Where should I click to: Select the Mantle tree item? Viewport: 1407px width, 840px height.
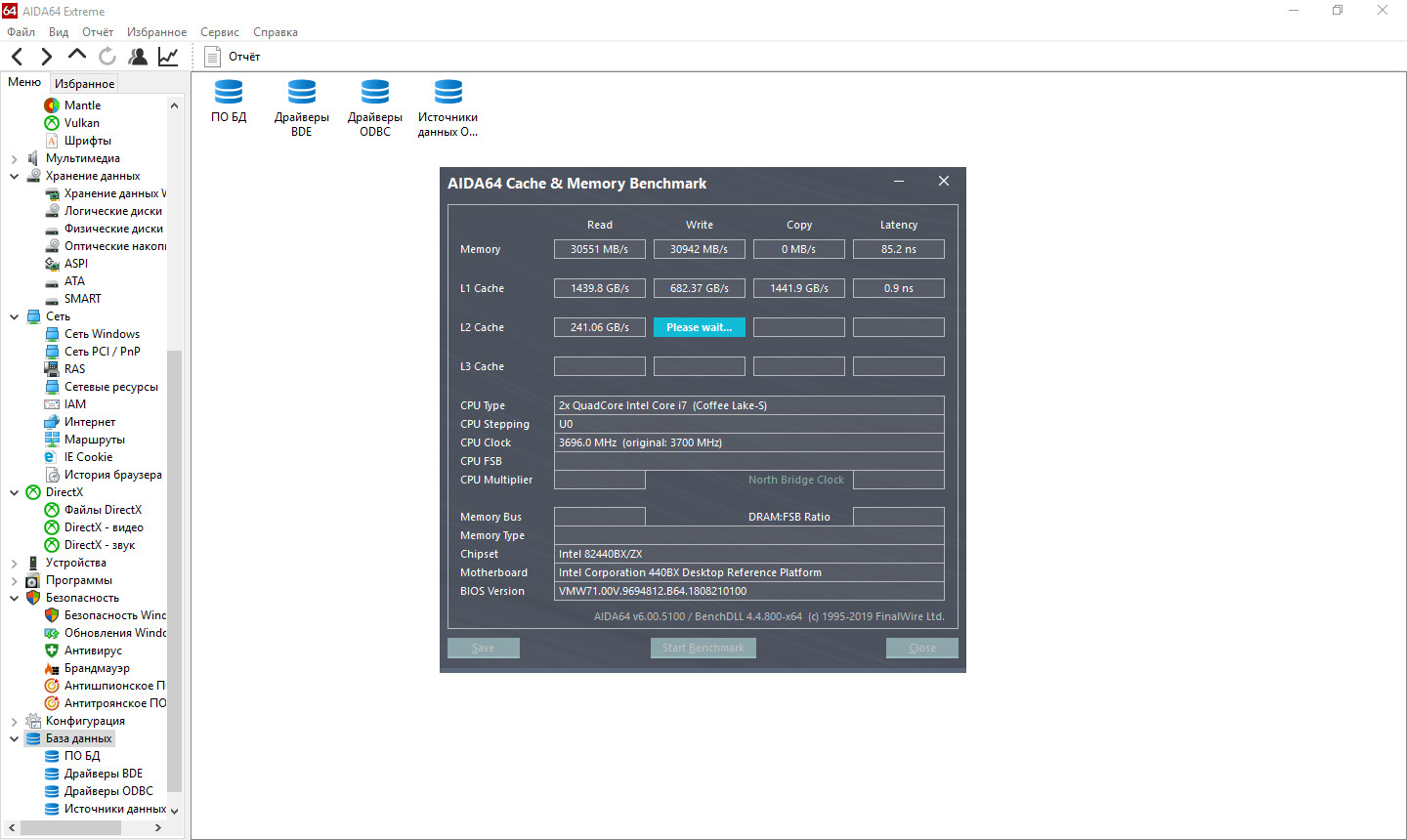click(x=82, y=105)
